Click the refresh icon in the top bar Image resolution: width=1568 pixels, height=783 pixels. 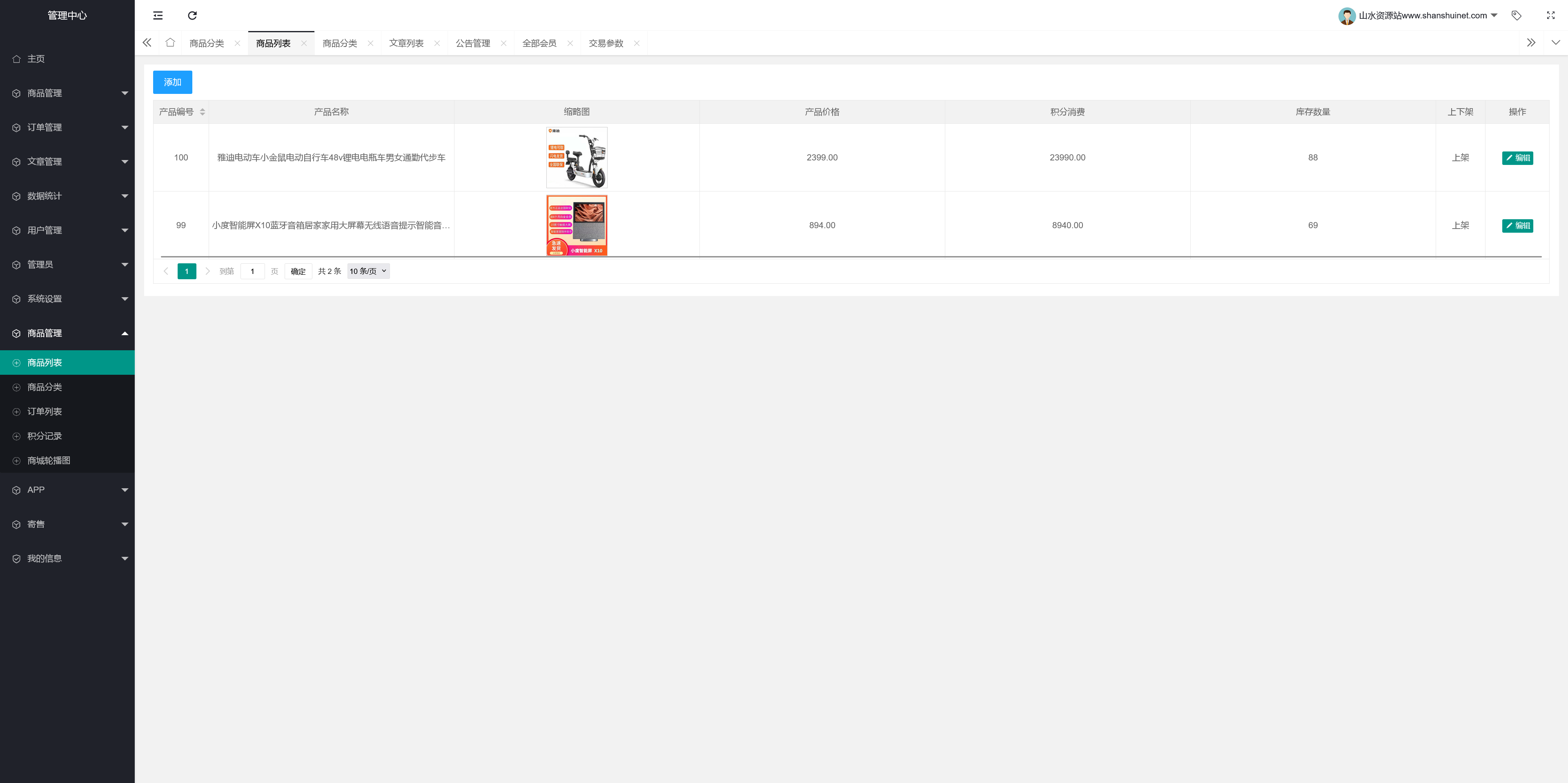[x=192, y=15]
